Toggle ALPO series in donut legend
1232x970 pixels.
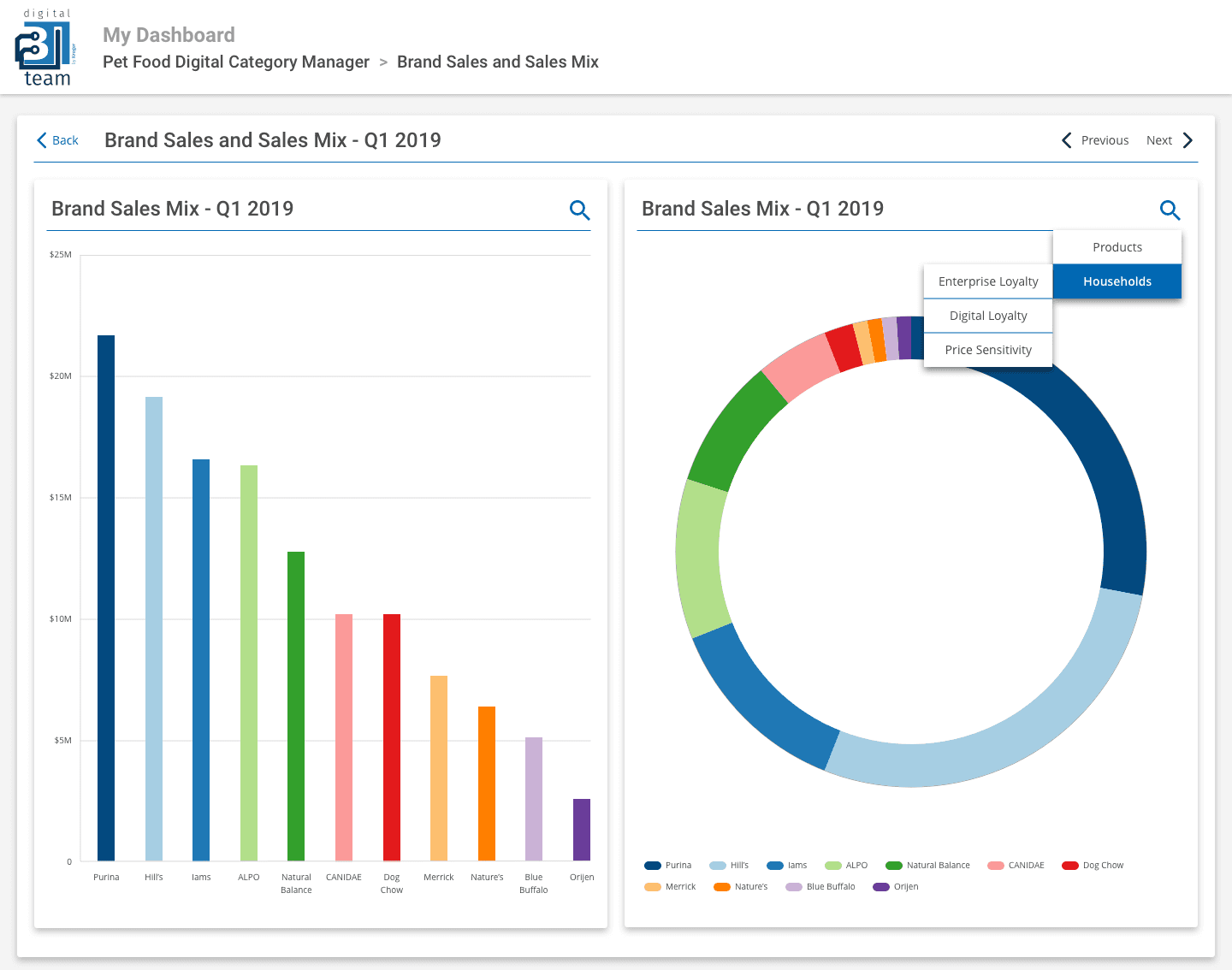tap(846, 866)
